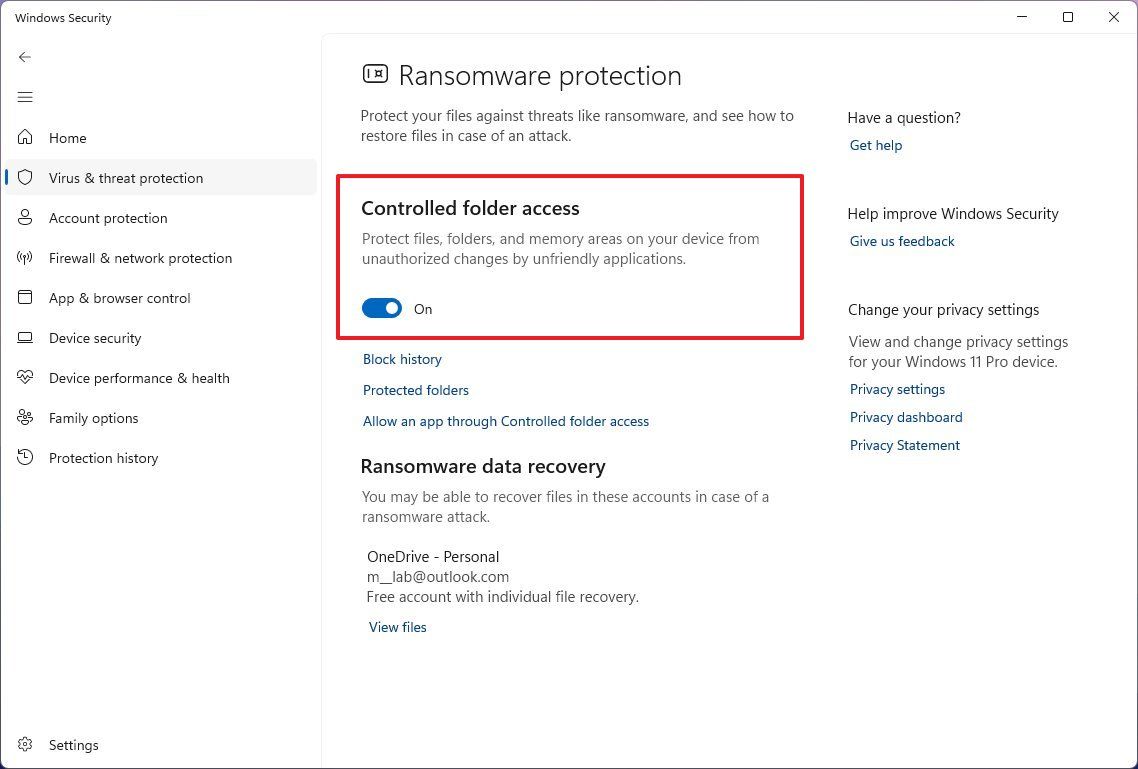Screen dimensions: 1138x769
Task: Go back using the back arrow
Action: click(x=25, y=57)
